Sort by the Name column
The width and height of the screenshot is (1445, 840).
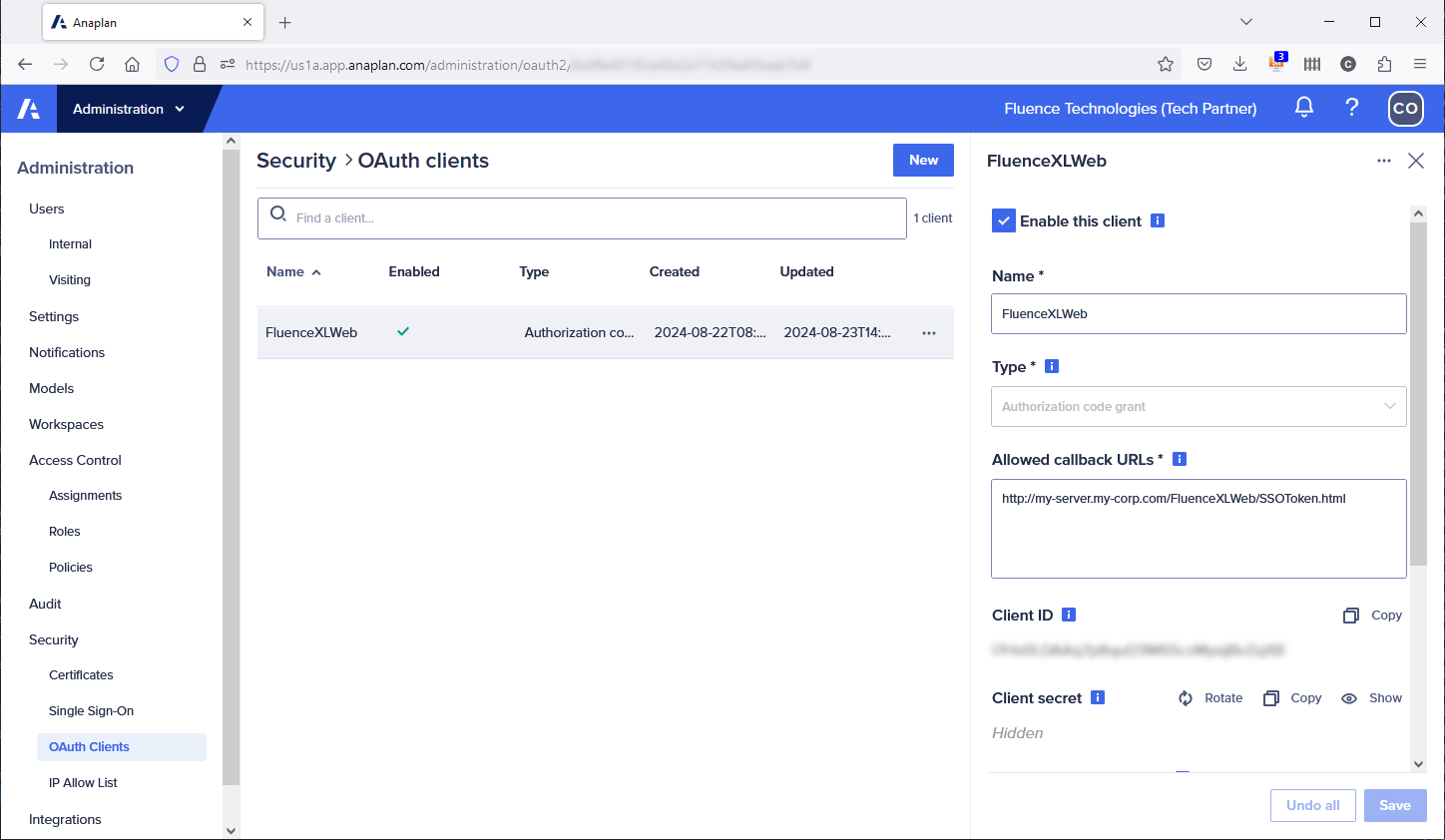[293, 271]
